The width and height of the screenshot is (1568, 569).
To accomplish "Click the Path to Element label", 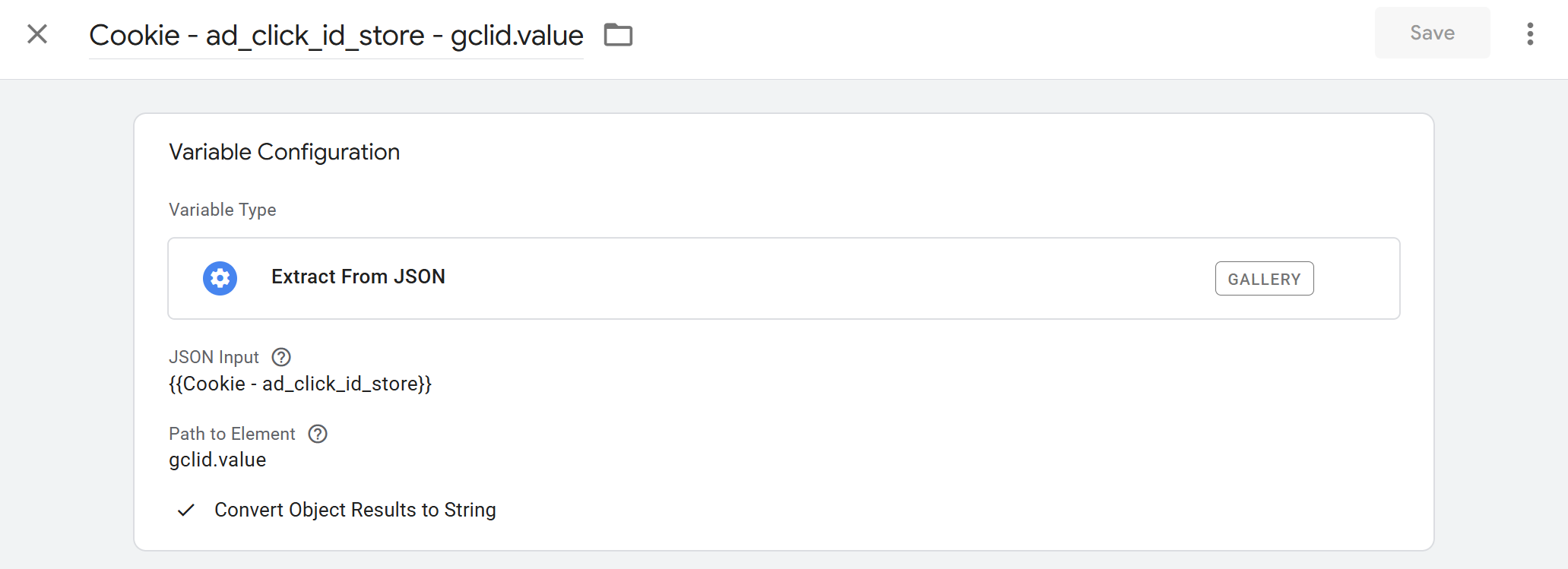I will tap(233, 434).
